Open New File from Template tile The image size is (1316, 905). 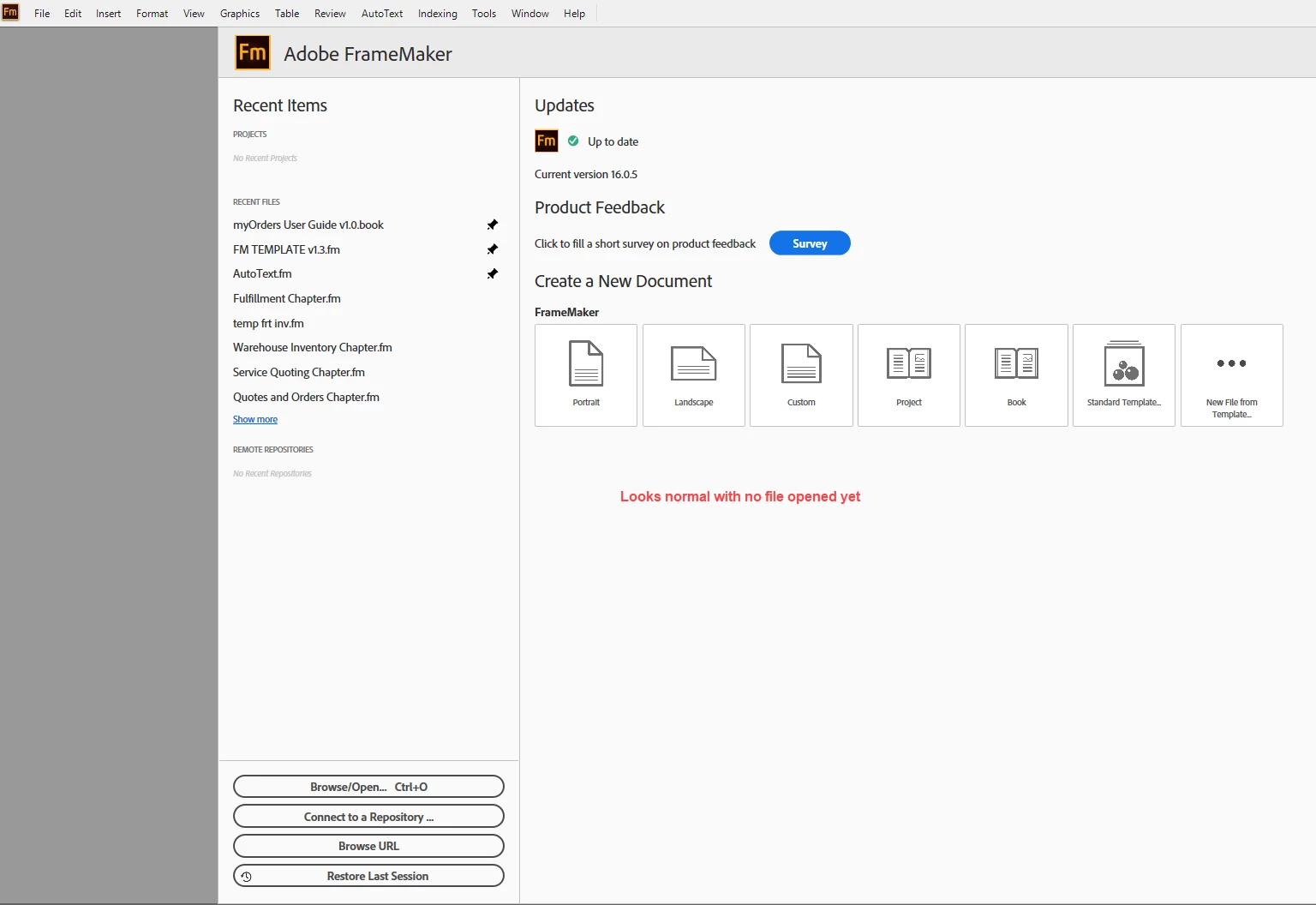click(1232, 375)
